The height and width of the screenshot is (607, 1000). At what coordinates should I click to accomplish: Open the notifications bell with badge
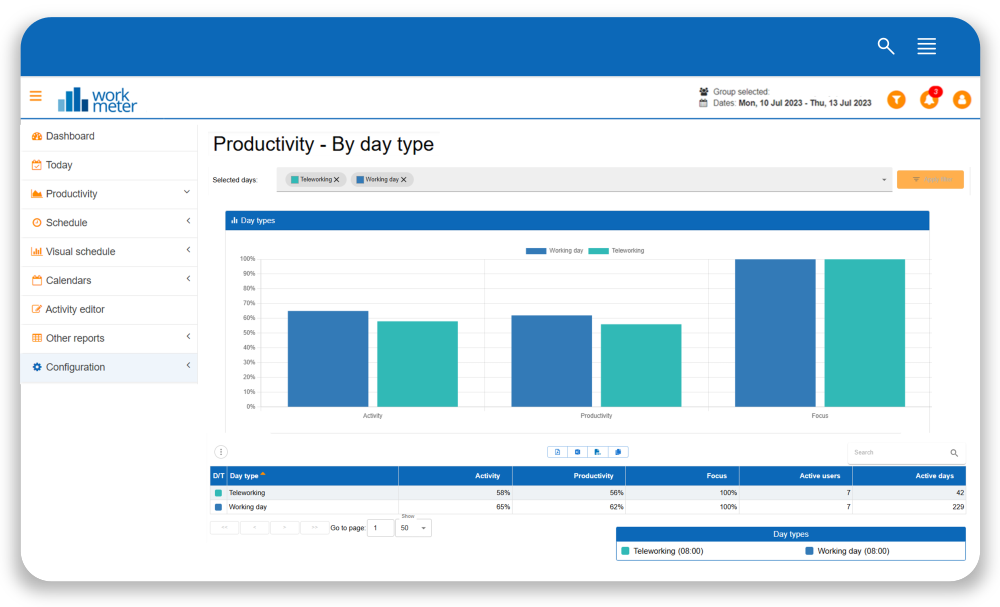point(929,100)
